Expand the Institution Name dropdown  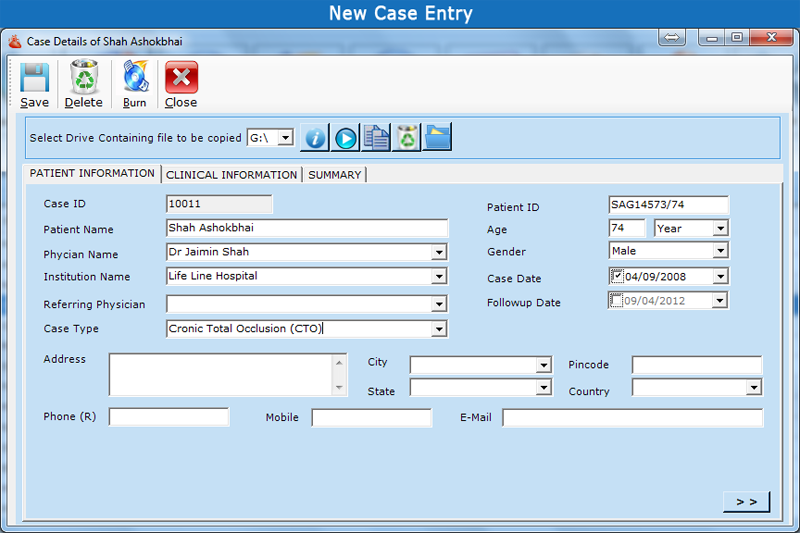[x=439, y=276]
